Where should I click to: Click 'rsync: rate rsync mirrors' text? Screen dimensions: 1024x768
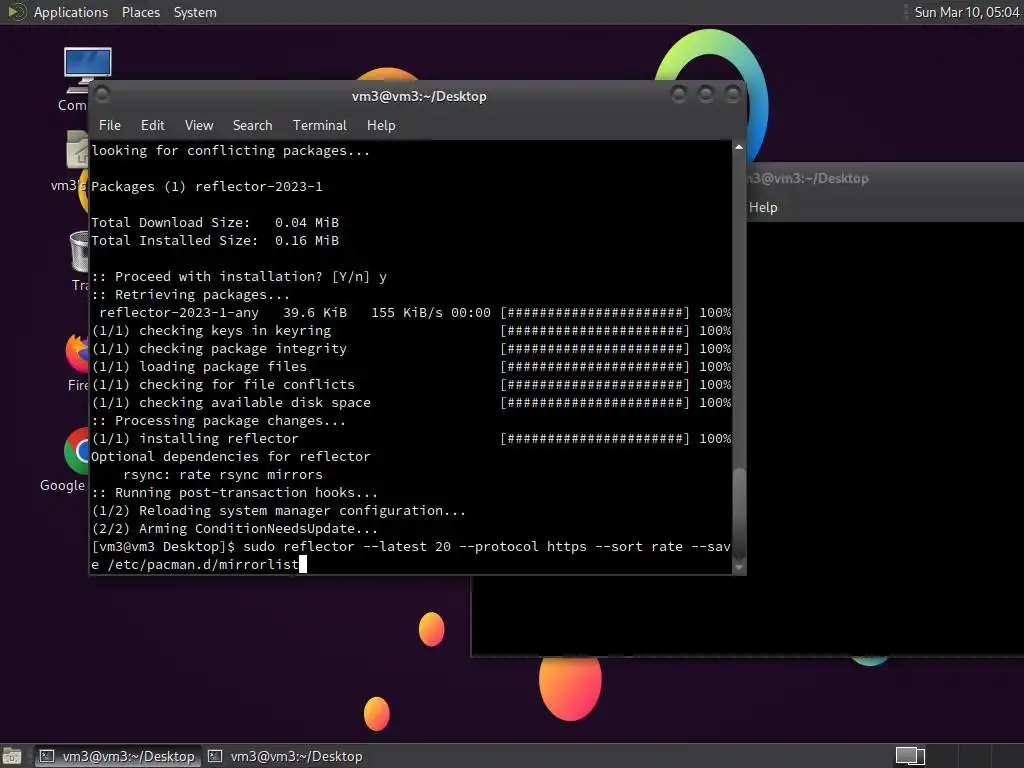pos(223,475)
